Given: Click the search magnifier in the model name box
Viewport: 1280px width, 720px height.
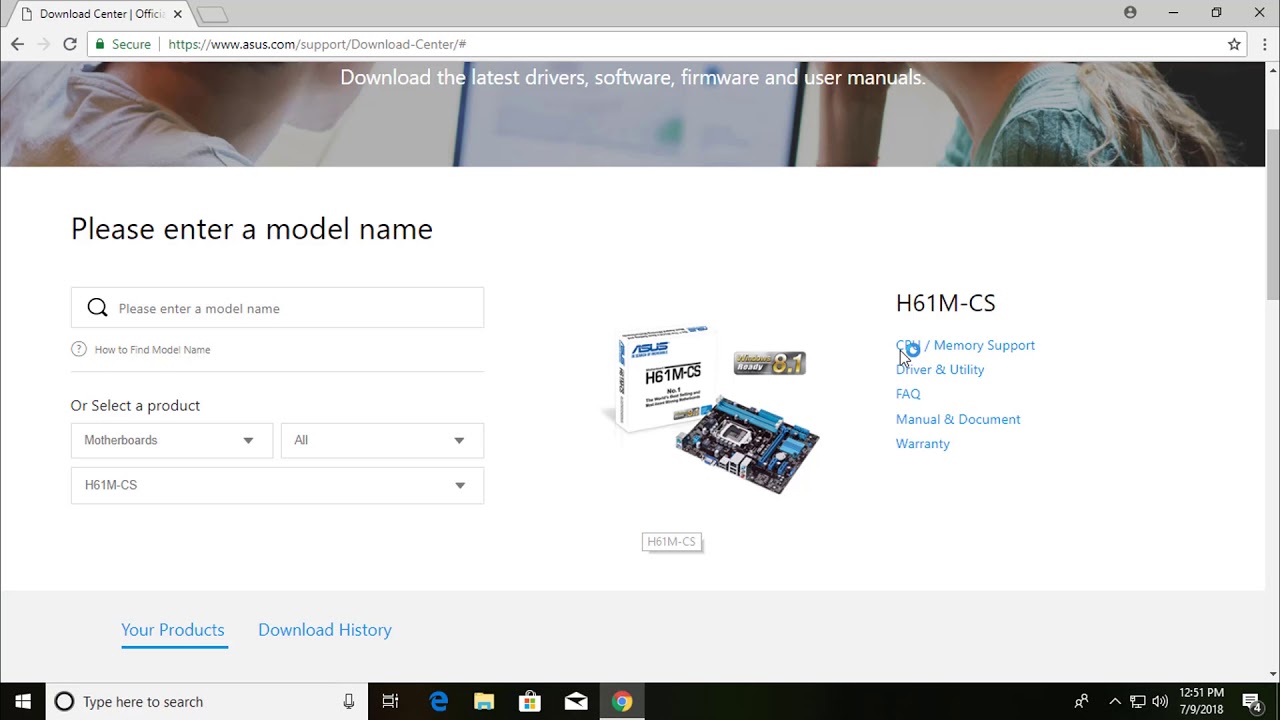Looking at the screenshot, I should pos(97,307).
